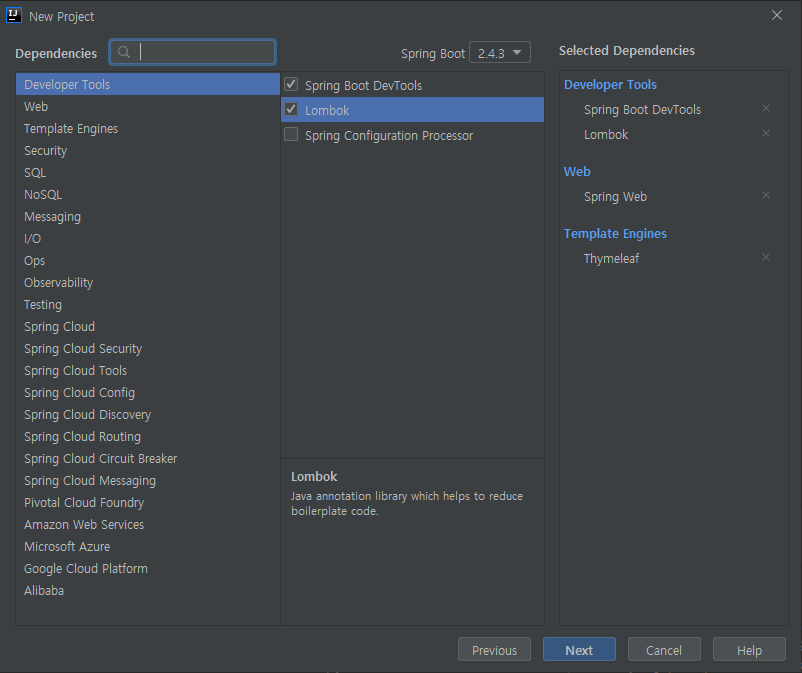This screenshot has height=673, width=802.
Task: Go back with the Previous button
Action: [494, 650]
